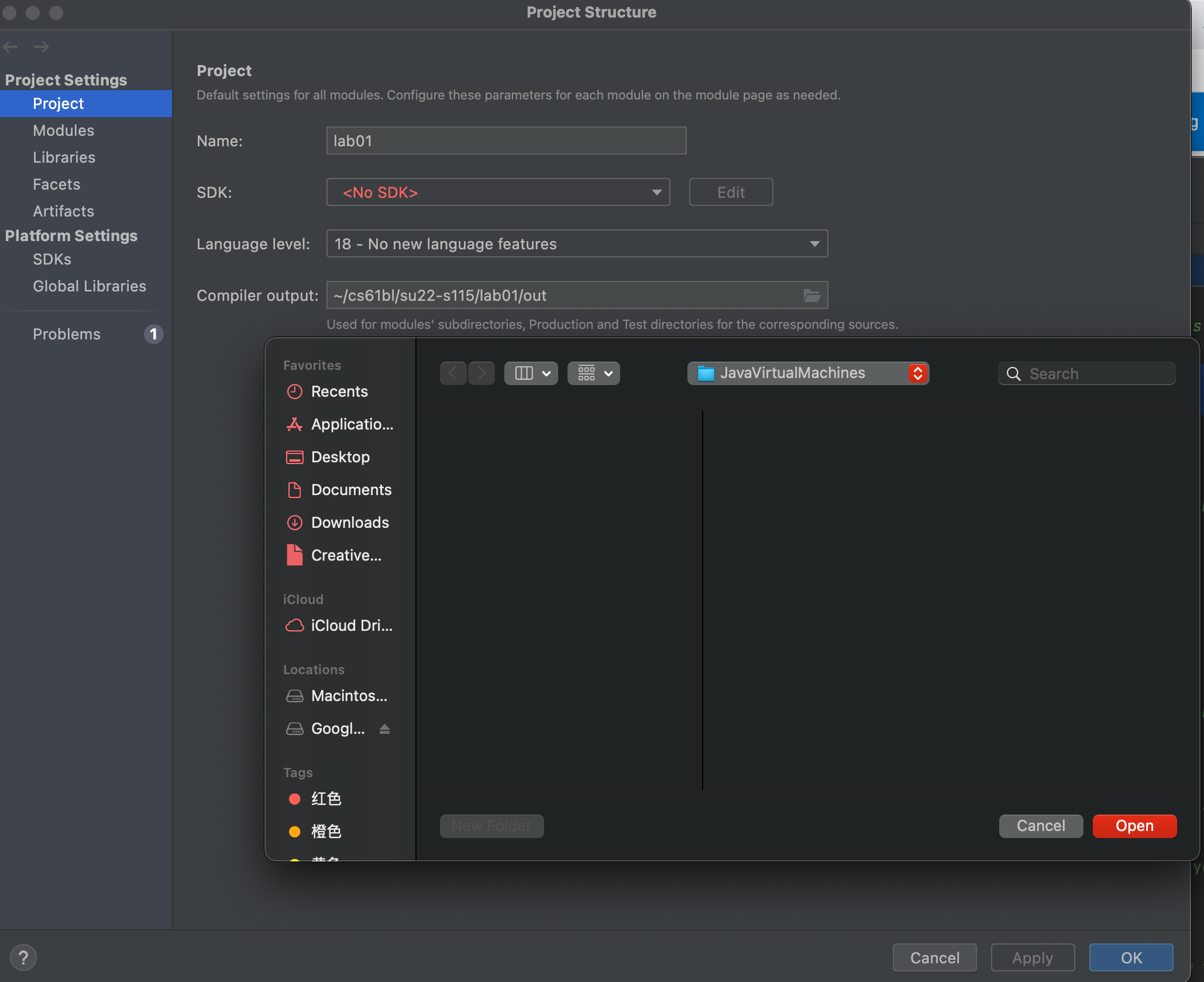Screen dimensions: 1204x982
Task: Open the Downloads folder in sidebar
Action: 349,523
